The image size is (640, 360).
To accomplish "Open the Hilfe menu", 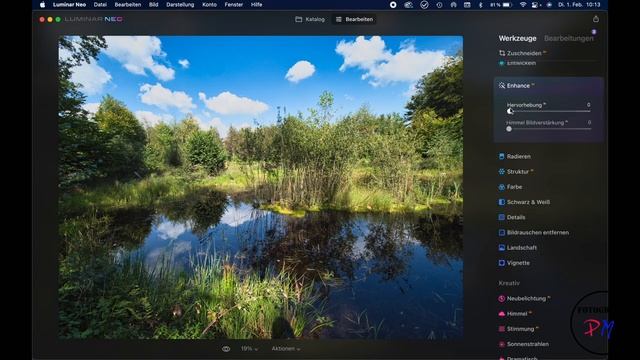I will (x=256, y=5).
